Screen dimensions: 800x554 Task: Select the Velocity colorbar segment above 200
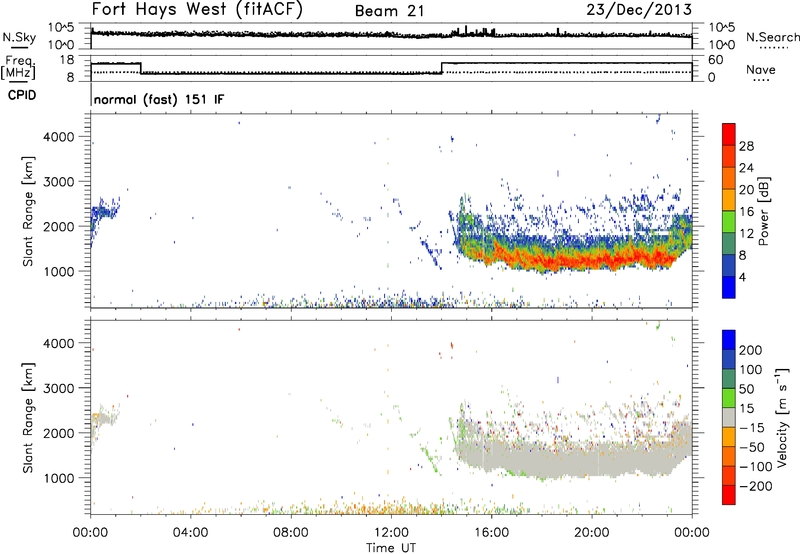pos(729,340)
